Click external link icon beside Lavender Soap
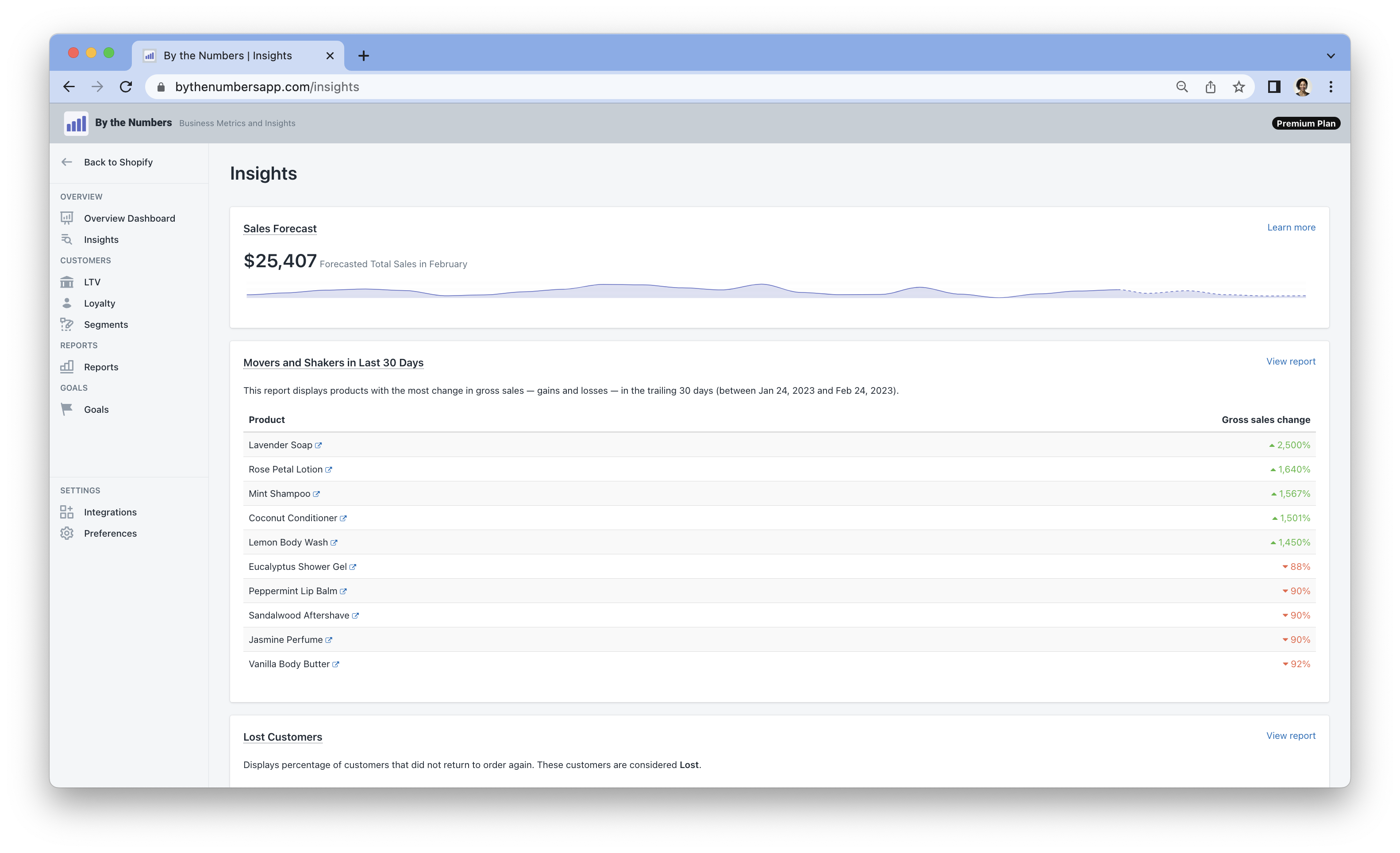Image resolution: width=1400 pixels, height=853 pixels. tap(318, 446)
